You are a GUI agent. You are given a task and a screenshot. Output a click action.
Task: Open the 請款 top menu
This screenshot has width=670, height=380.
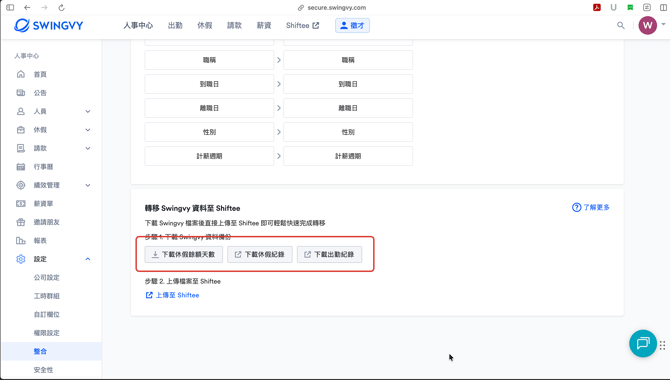(234, 26)
